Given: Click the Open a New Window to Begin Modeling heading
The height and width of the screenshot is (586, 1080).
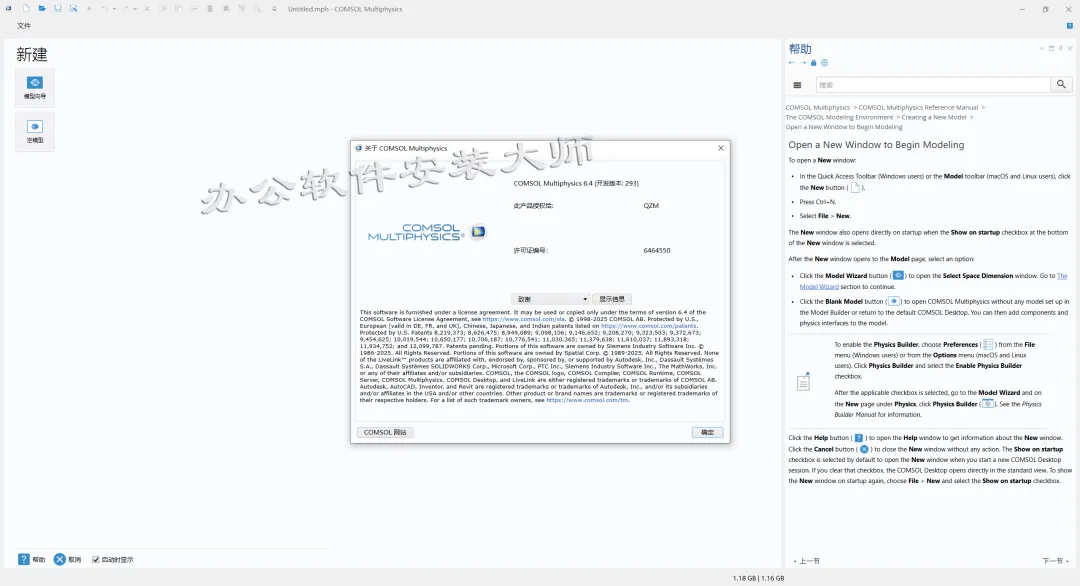Looking at the screenshot, I should click(876, 145).
